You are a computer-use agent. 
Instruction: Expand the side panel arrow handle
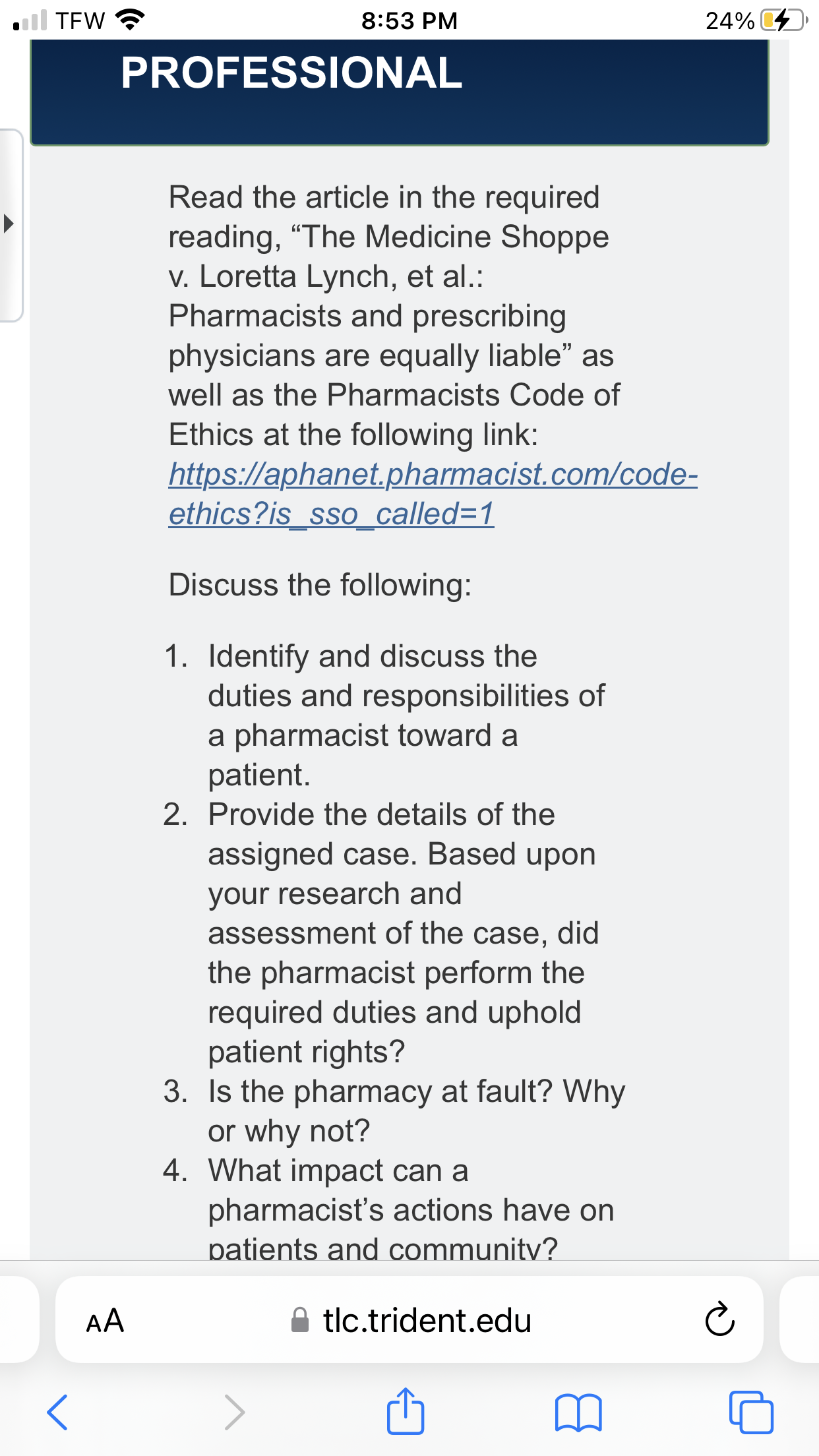tap(9, 223)
